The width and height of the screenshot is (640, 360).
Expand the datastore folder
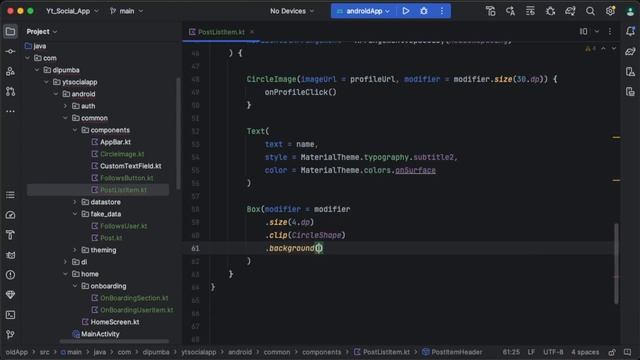[75, 202]
